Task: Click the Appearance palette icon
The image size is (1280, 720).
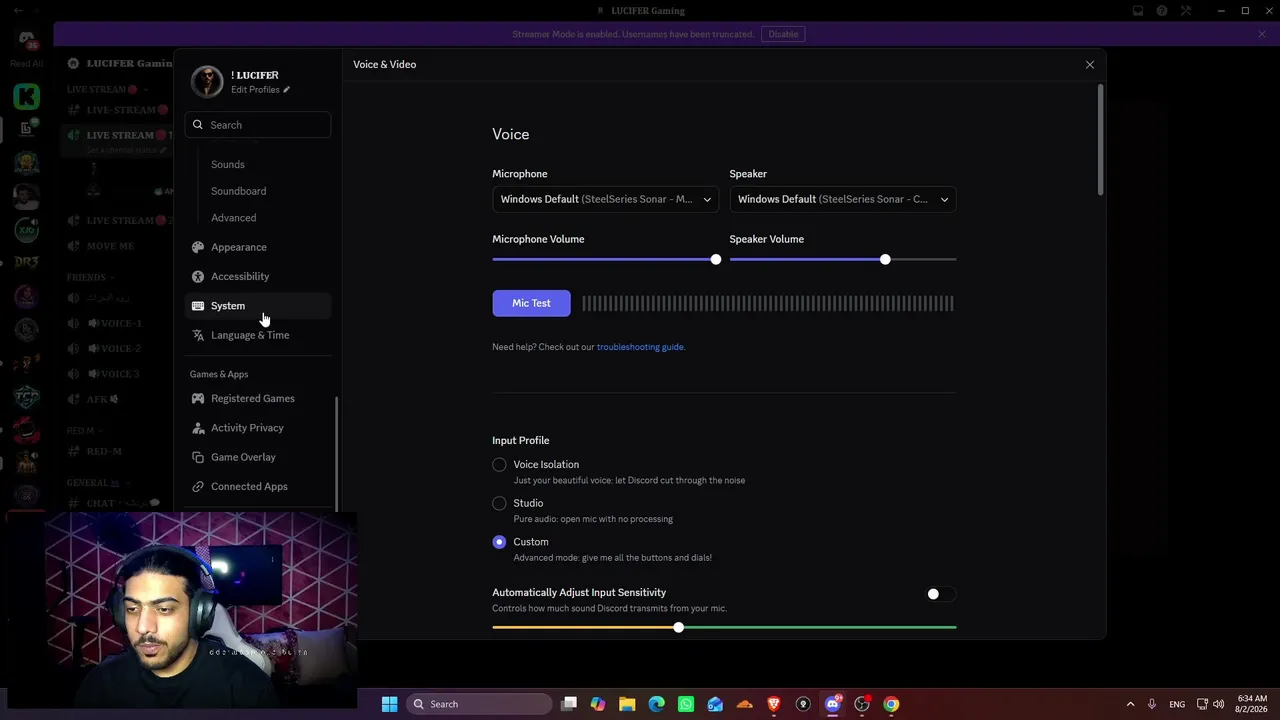Action: [x=198, y=247]
